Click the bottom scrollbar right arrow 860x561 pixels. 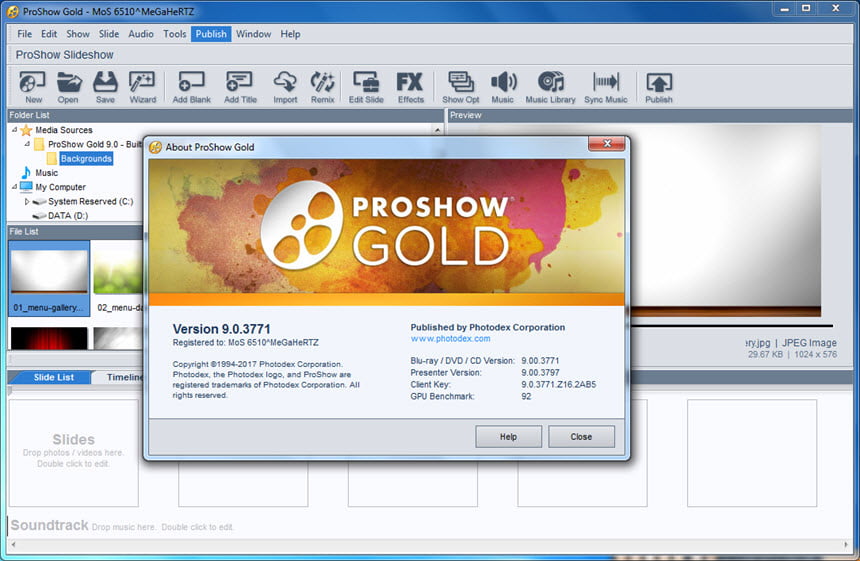pyautogui.click(x=847, y=545)
